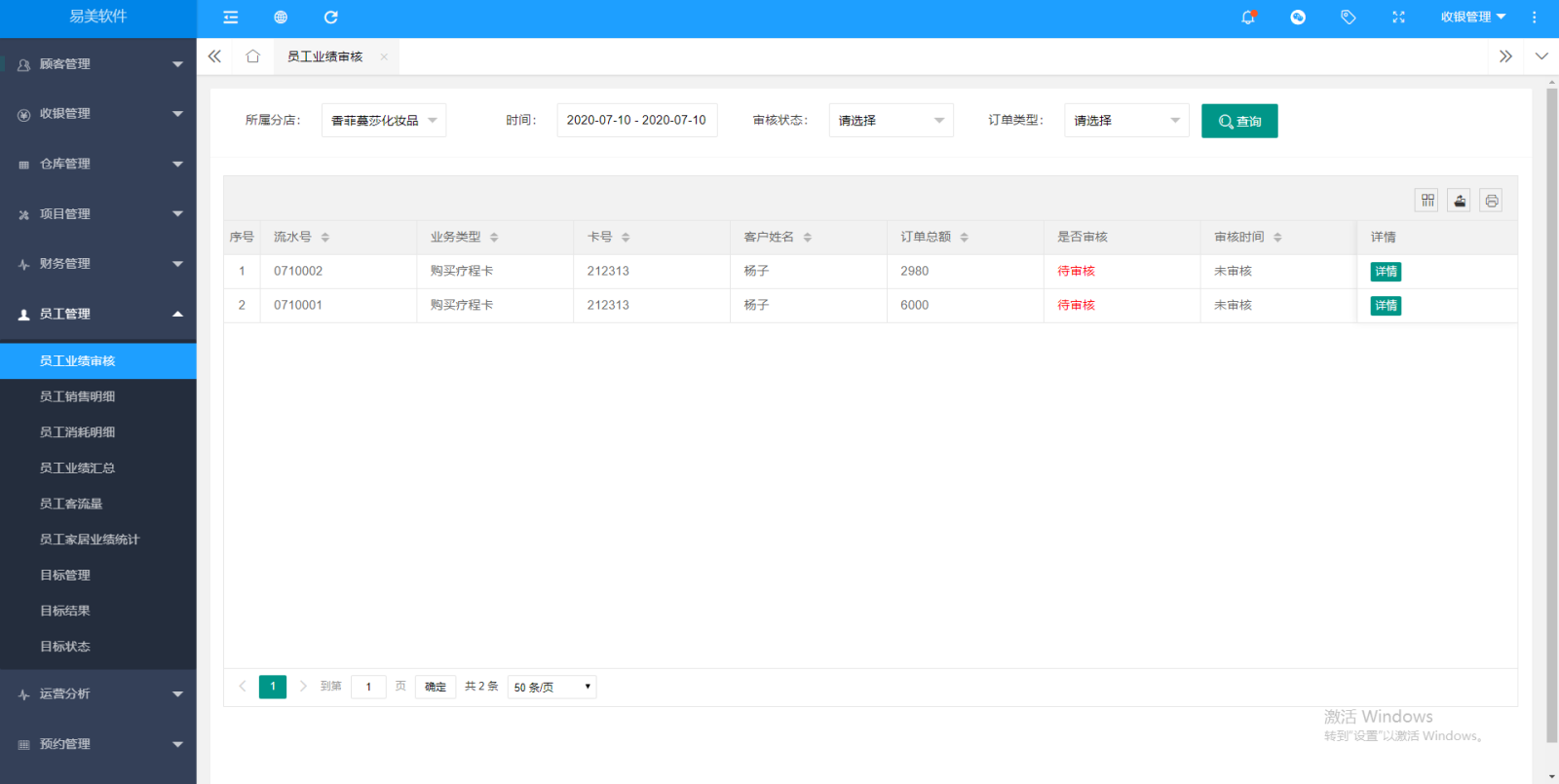
Task: Expand 仓库管理 sidebar menu
Action: point(98,164)
